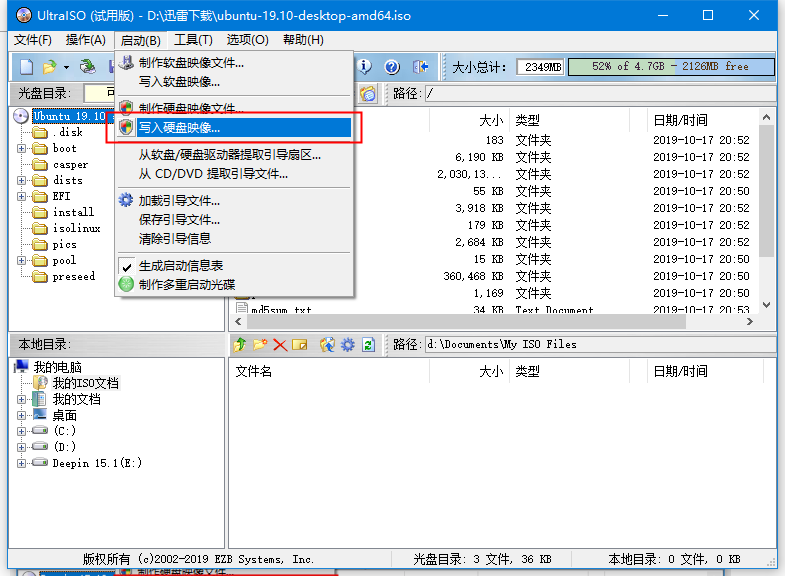The width and height of the screenshot is (785, 576).
Task: Select 写入软盘映像 menu entry
Action: [234, 82]
